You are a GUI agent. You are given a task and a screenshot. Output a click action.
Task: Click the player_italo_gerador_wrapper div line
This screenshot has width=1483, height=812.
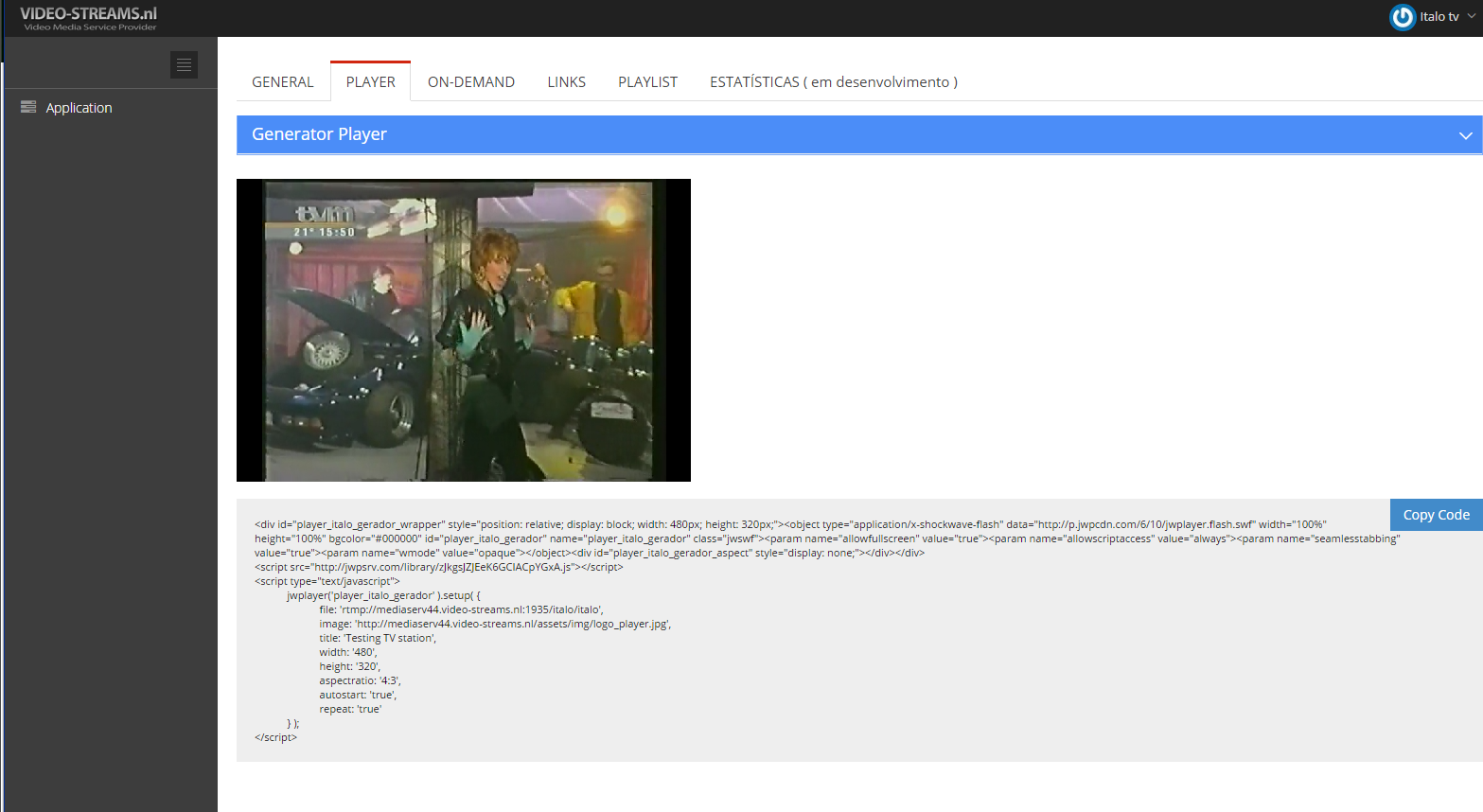coord(790,524)
